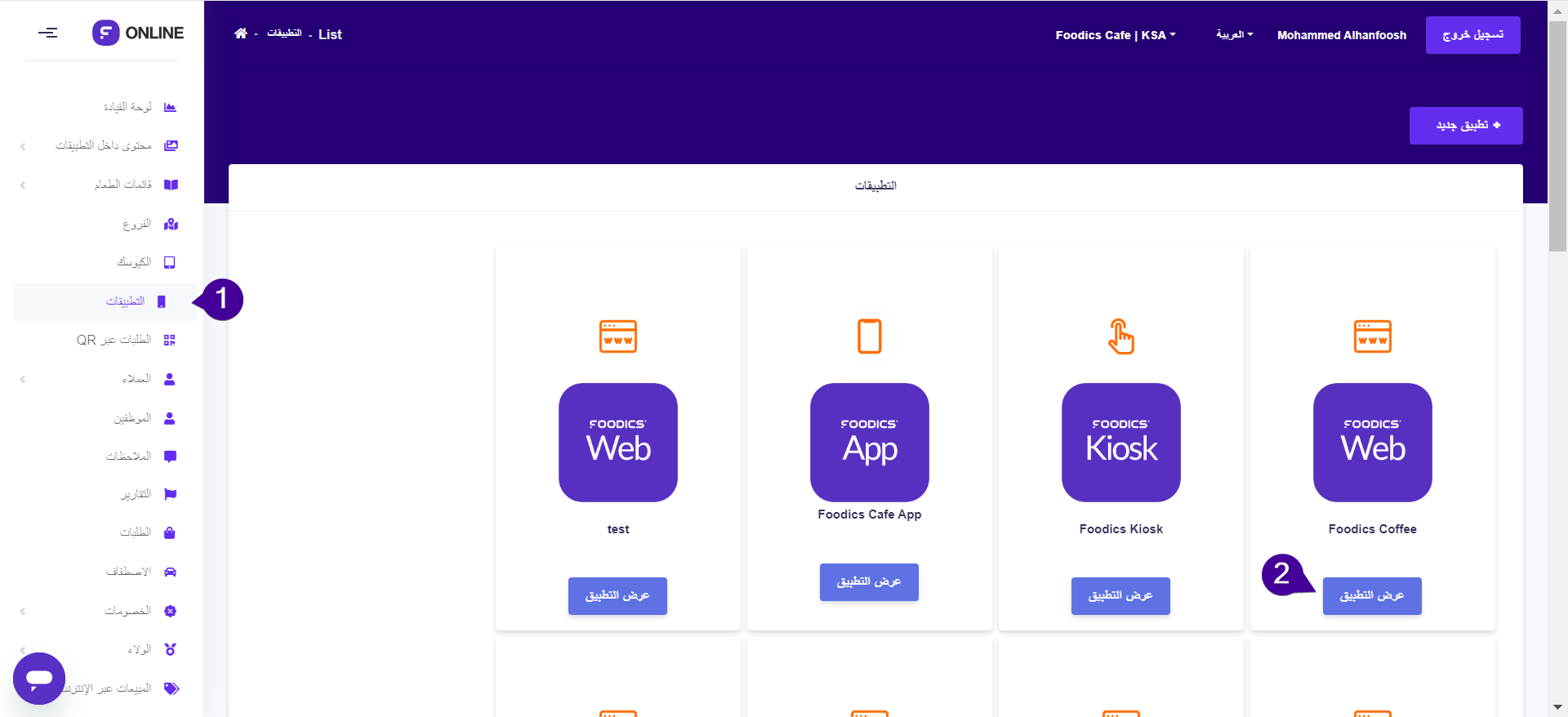Click the Foodics App thumbnail
1568x717 pixels.
tap(870, 443)
